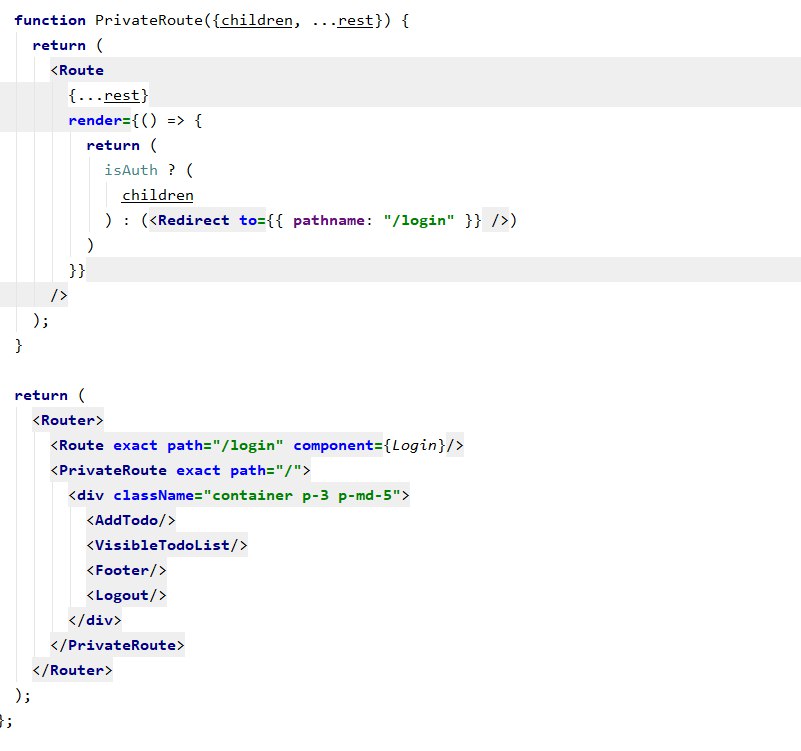
Task: Click the path="/" value on PrivateRoute
Action: point(288,471)
